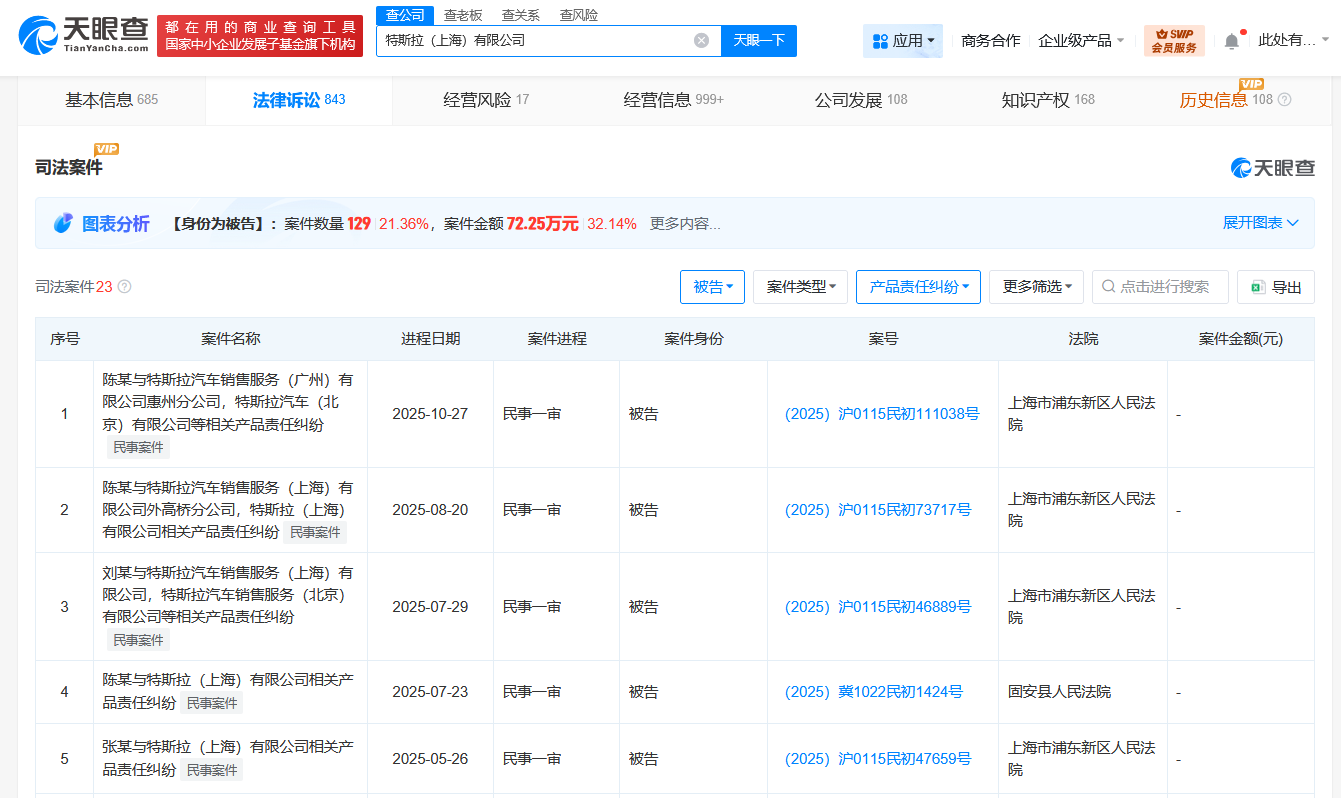
Task: Expand the 案件类型 dropdown
Action: [x=800, y=287]
